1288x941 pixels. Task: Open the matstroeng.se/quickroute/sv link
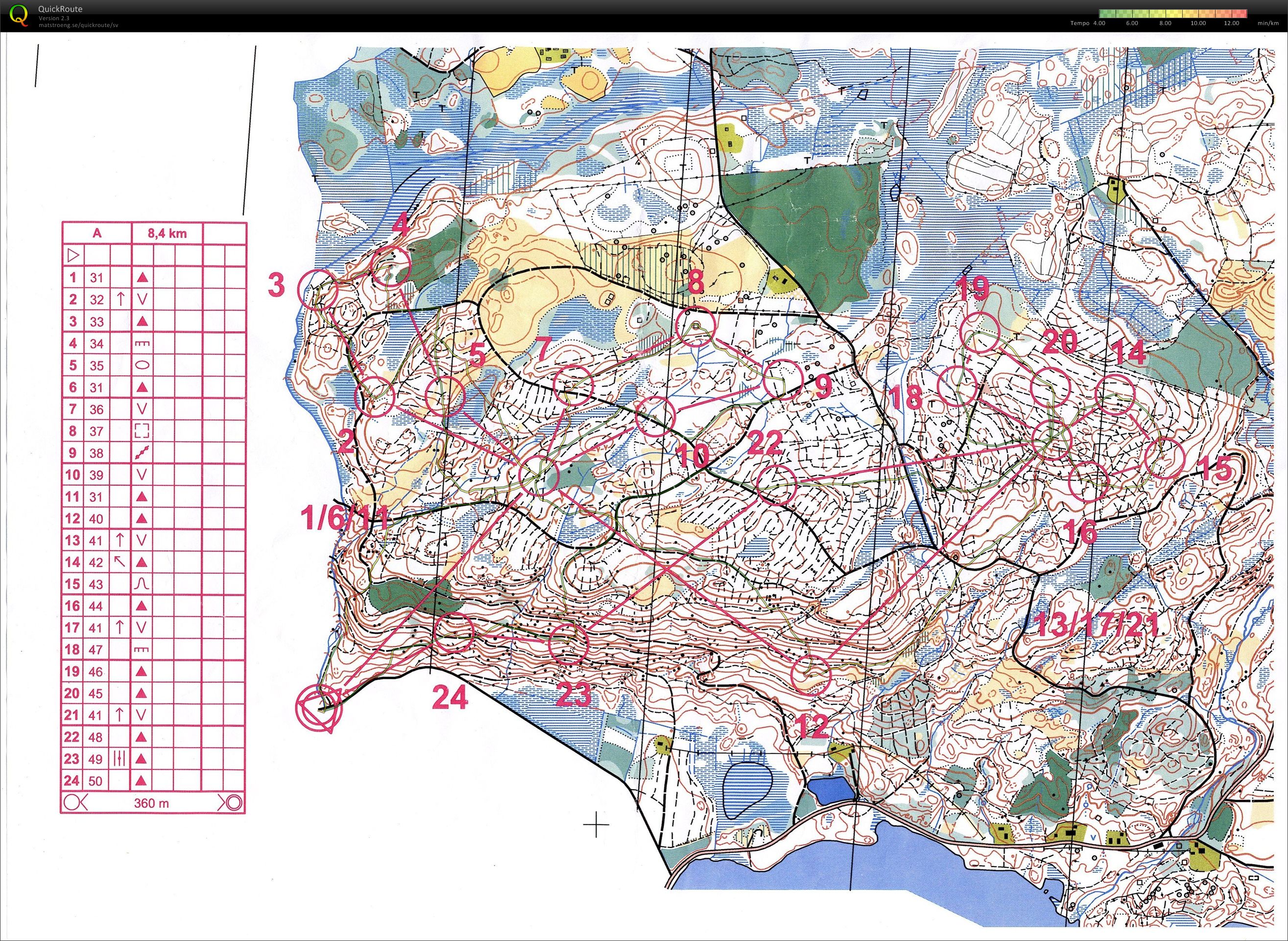point(78,25)
